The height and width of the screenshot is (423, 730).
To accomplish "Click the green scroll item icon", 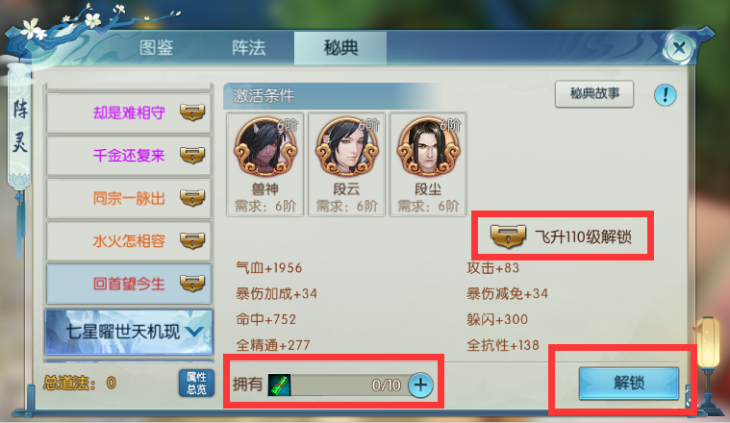I will tap(279, 385).
